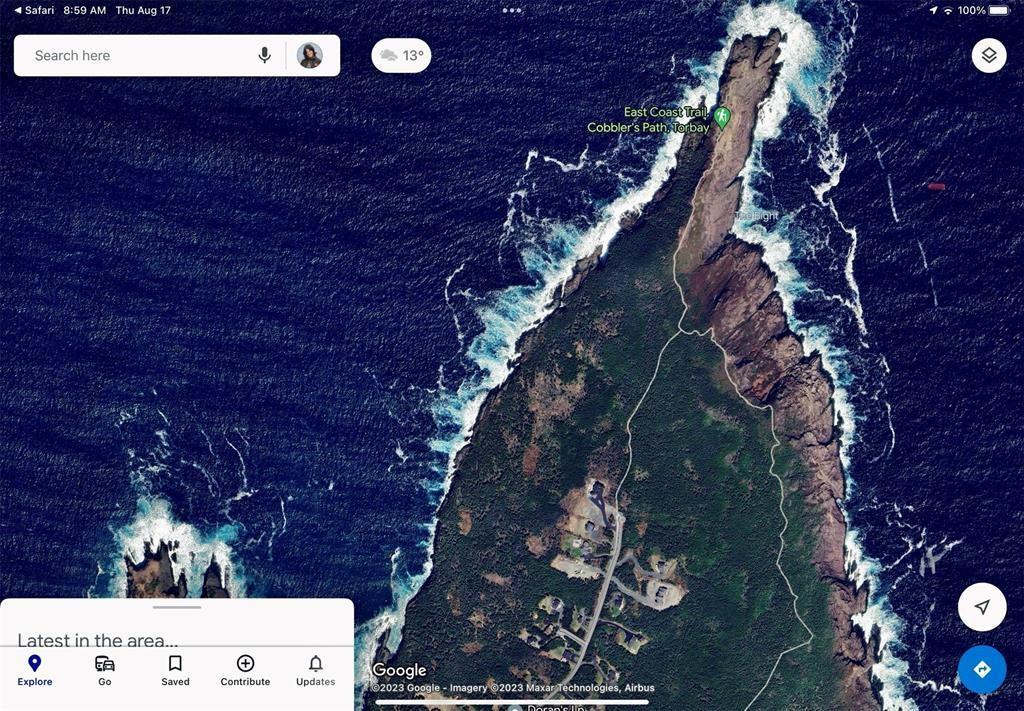This screenshot has height=711, width=1024.
Task: Tap the three-dot indicator at screen top
Action: (x=512, y=10)
